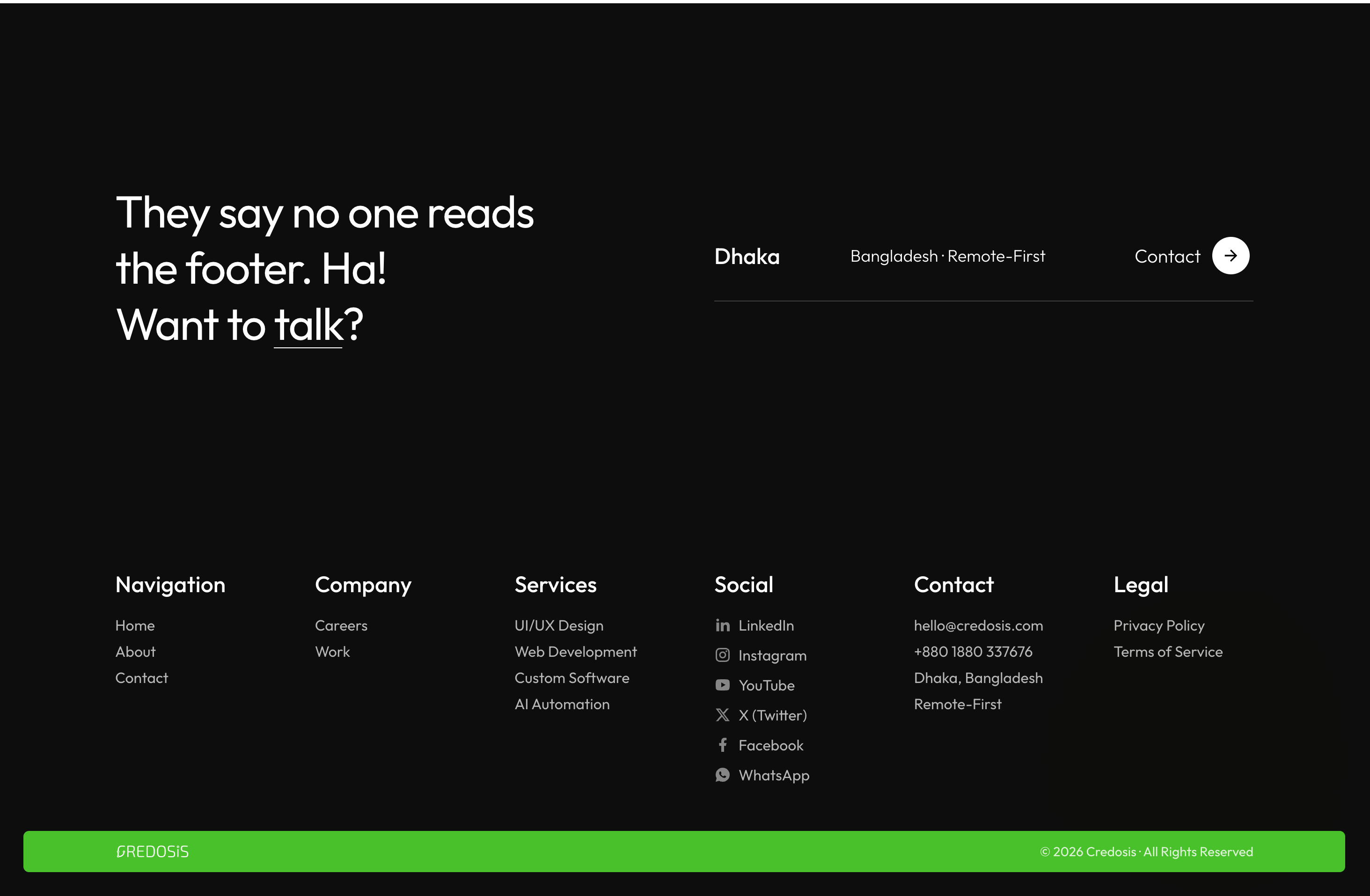Open the X (Twitter) text link
The height and width of the screenshot is (896, 1370).
click(x=773, y=715)
